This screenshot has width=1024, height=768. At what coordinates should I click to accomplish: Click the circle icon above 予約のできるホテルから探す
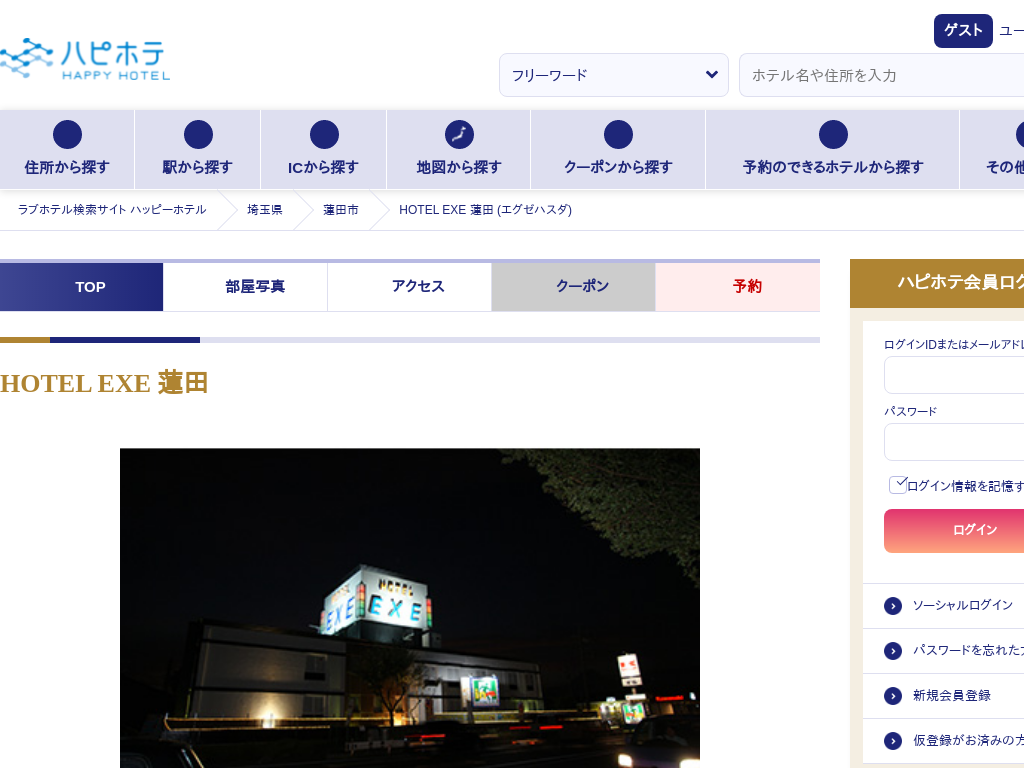click(833, 135)
